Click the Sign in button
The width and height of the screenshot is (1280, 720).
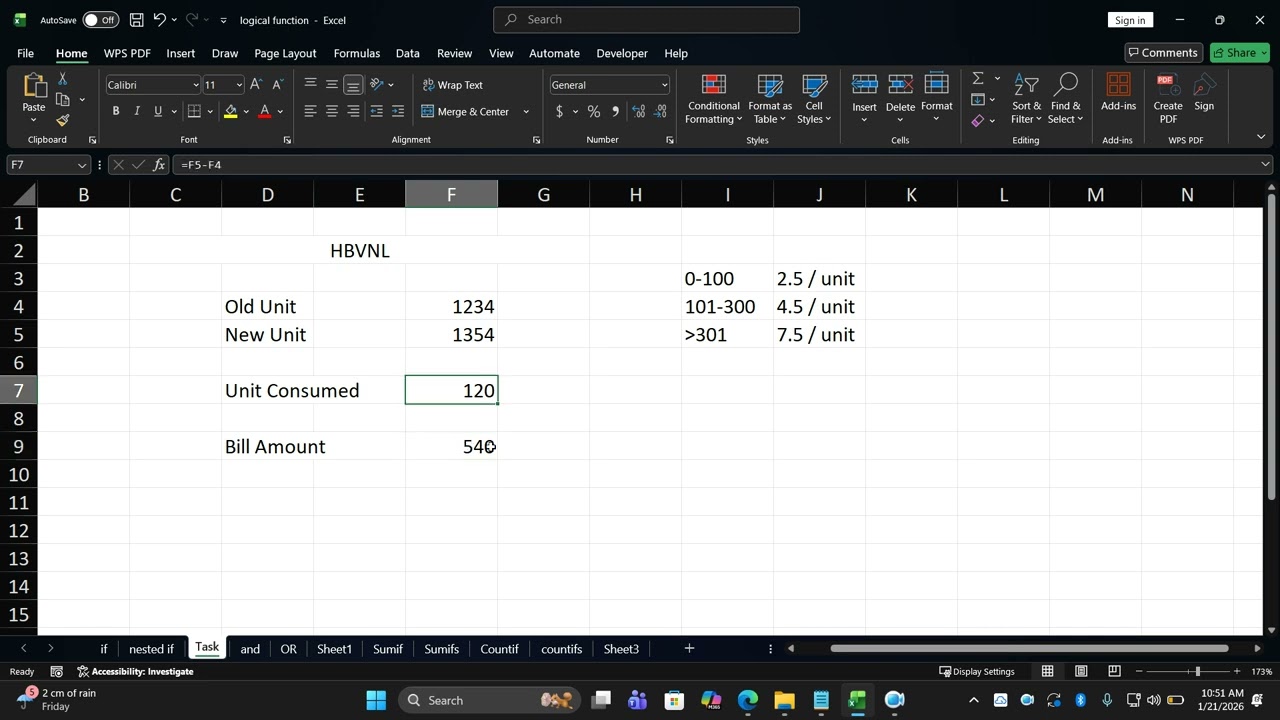(1130, 20)
